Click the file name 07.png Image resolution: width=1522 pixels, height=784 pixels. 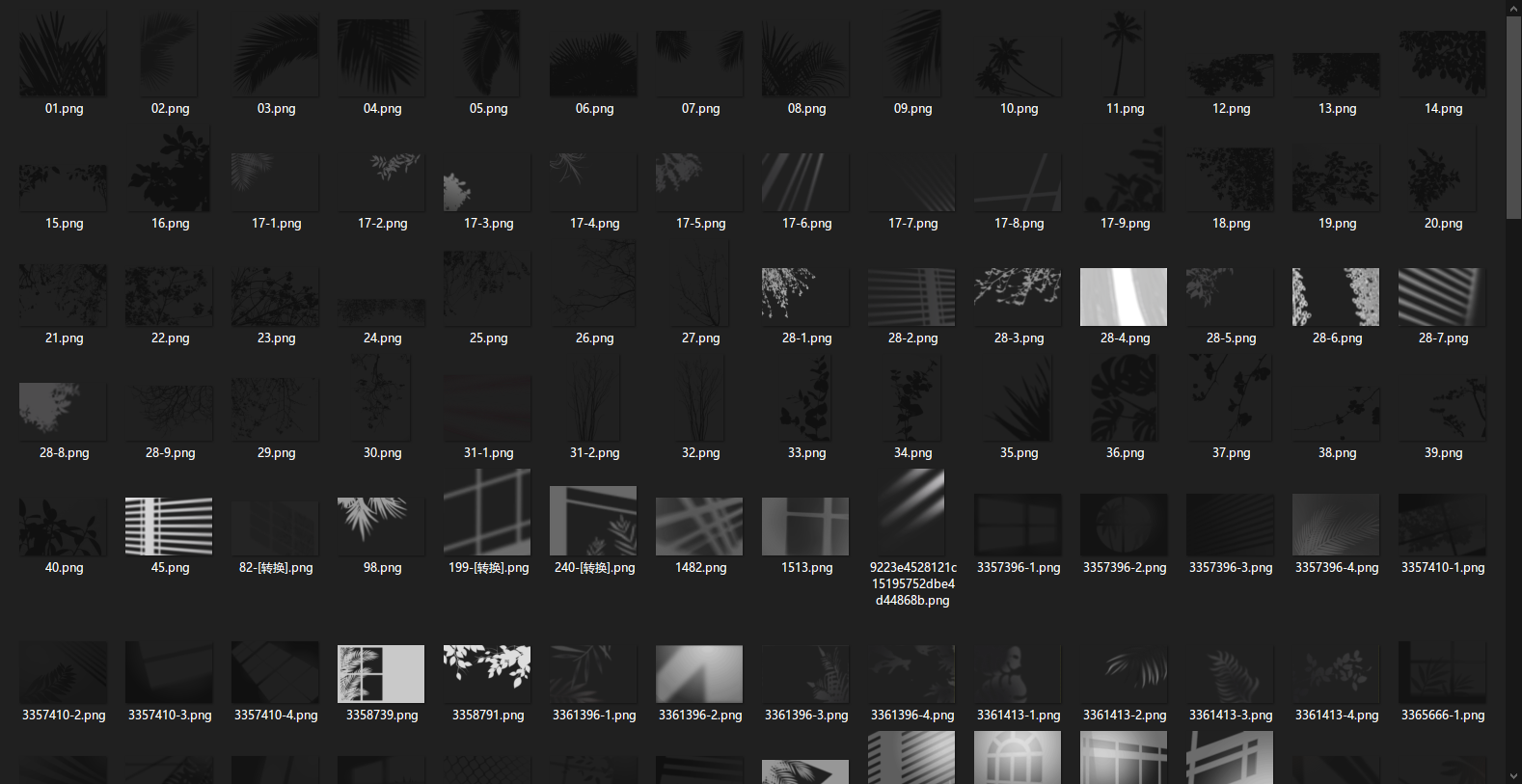[700, 109]
